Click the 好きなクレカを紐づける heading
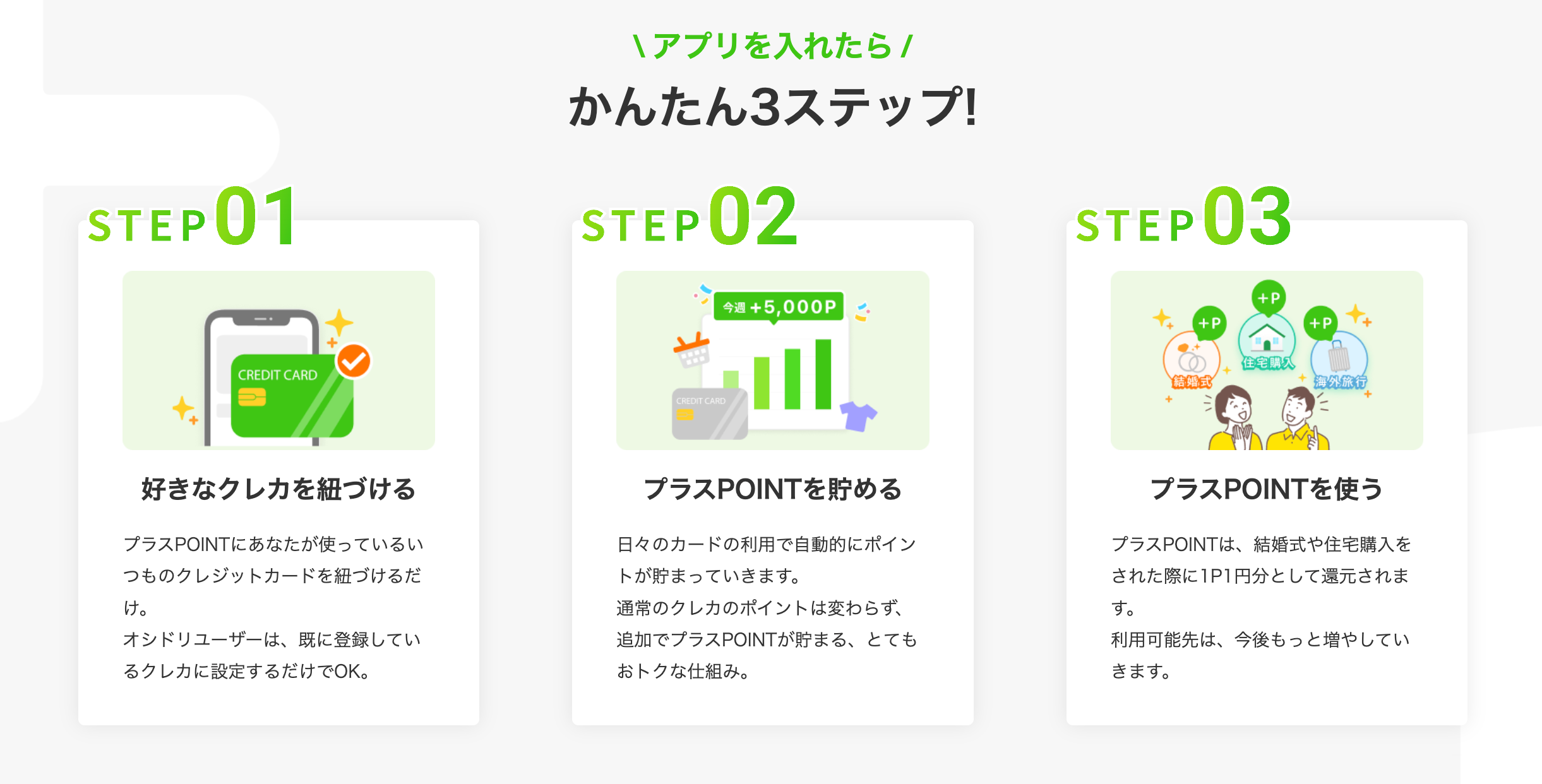The image size is (1542, 784). coord(278,489)
